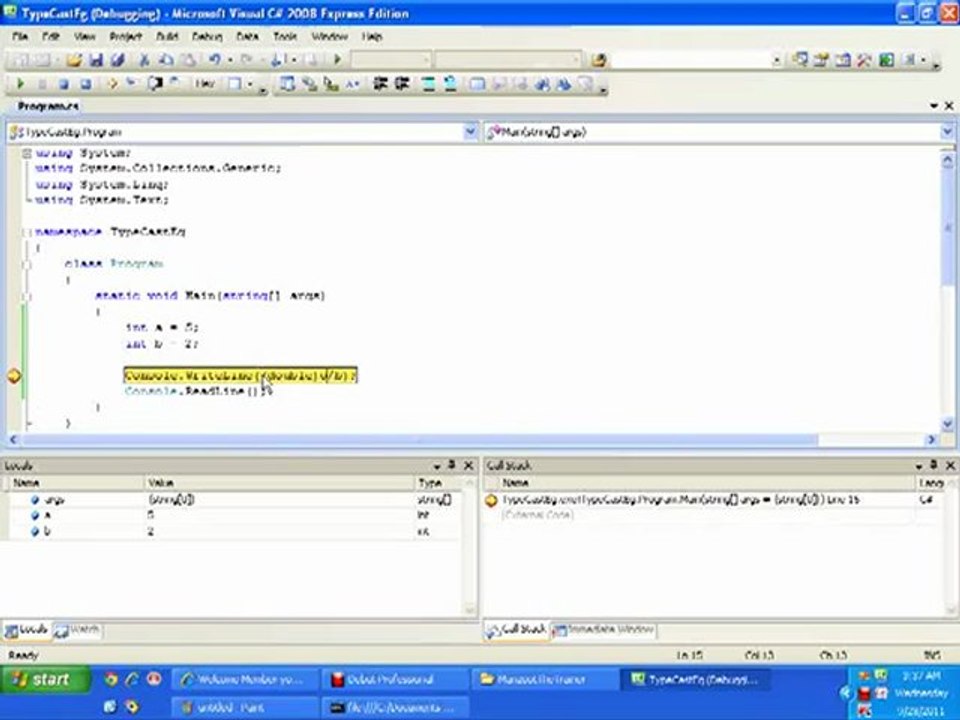Click the green Continue debugging arrow
960x720 pixels.
(x=20, y=83)
